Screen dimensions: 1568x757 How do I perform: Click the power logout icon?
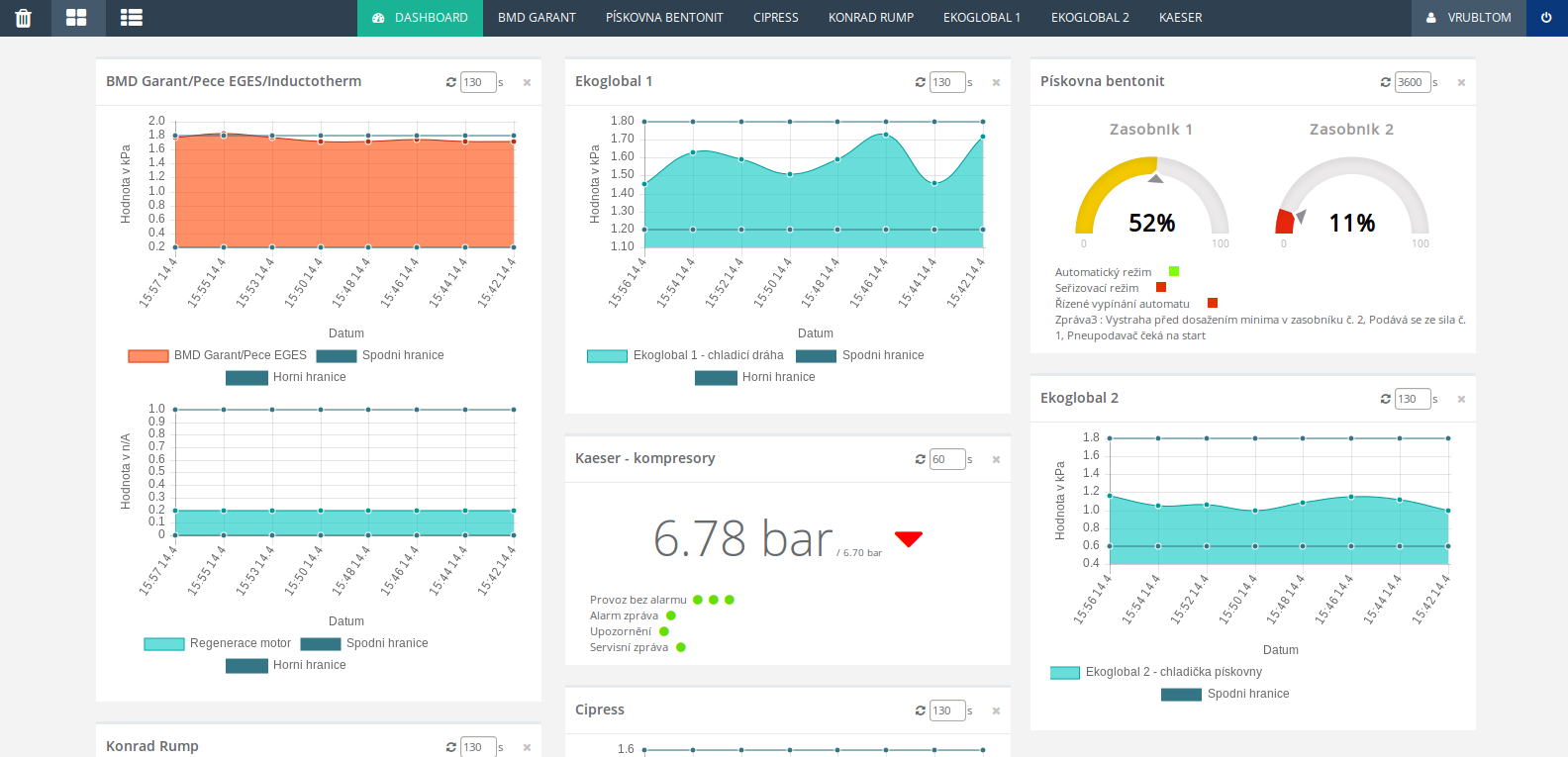point(1546,18)
